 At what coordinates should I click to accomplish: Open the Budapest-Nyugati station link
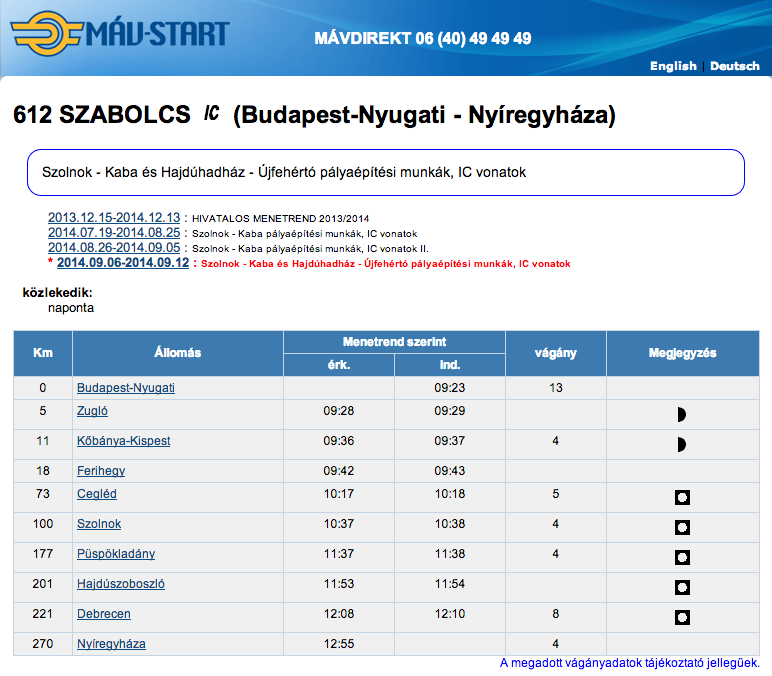tap(126, 388)
